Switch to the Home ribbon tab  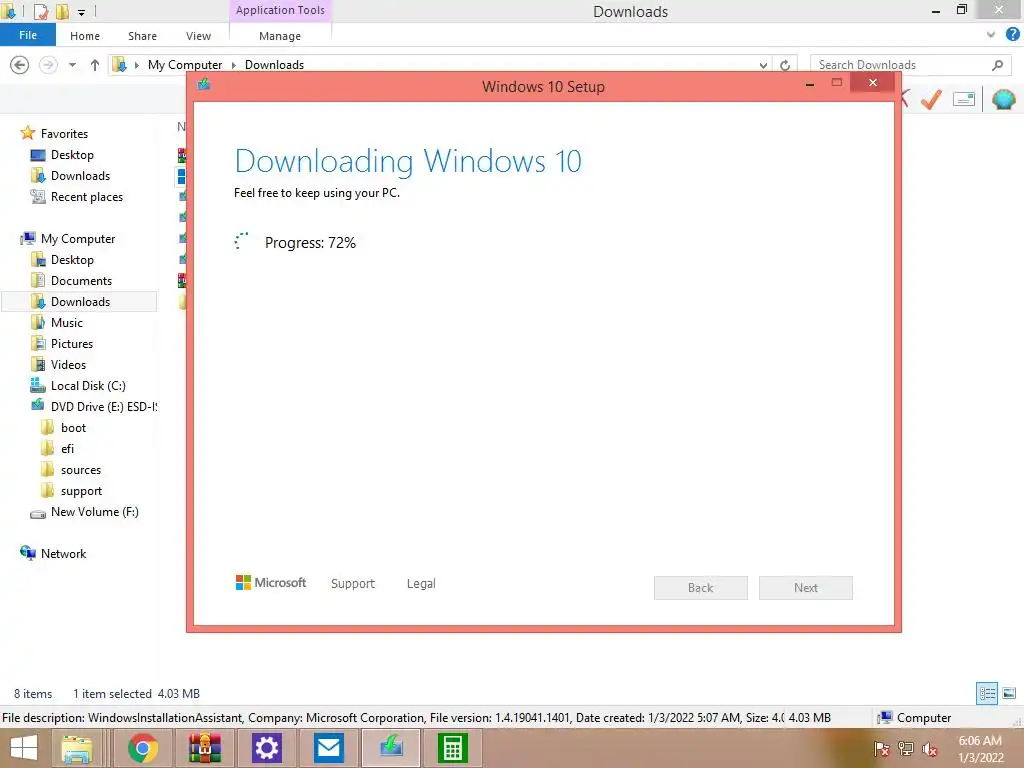click(85, 36)
